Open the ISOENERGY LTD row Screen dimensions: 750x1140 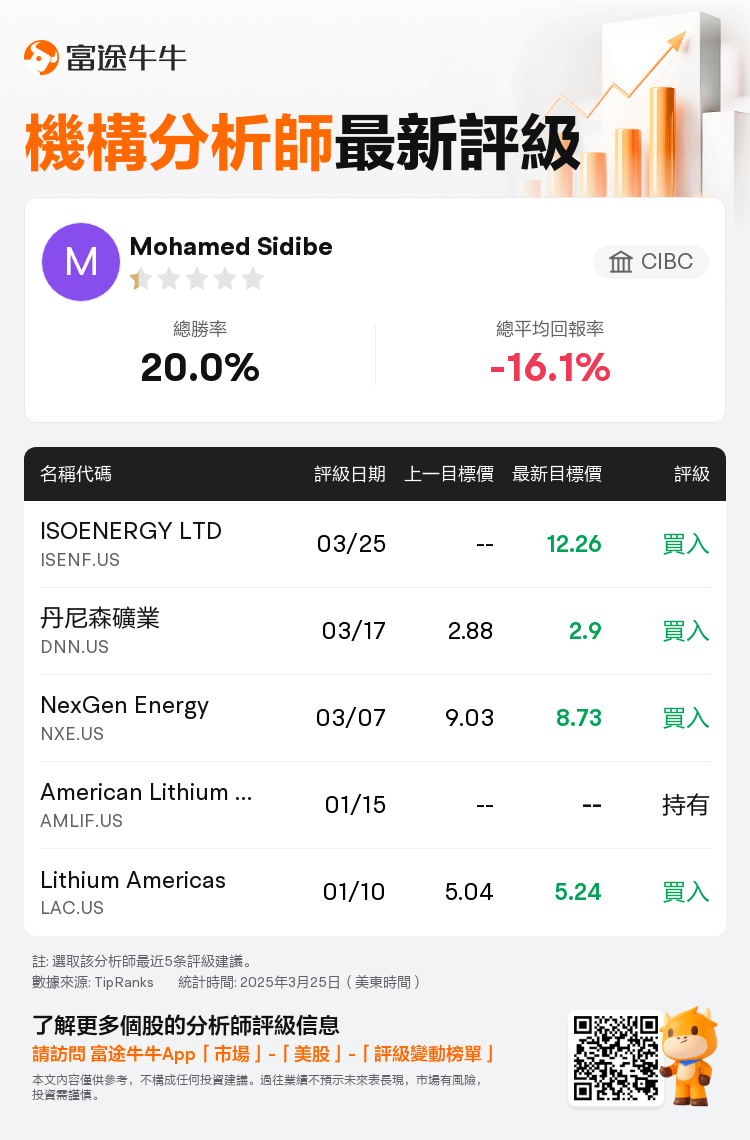375,544
